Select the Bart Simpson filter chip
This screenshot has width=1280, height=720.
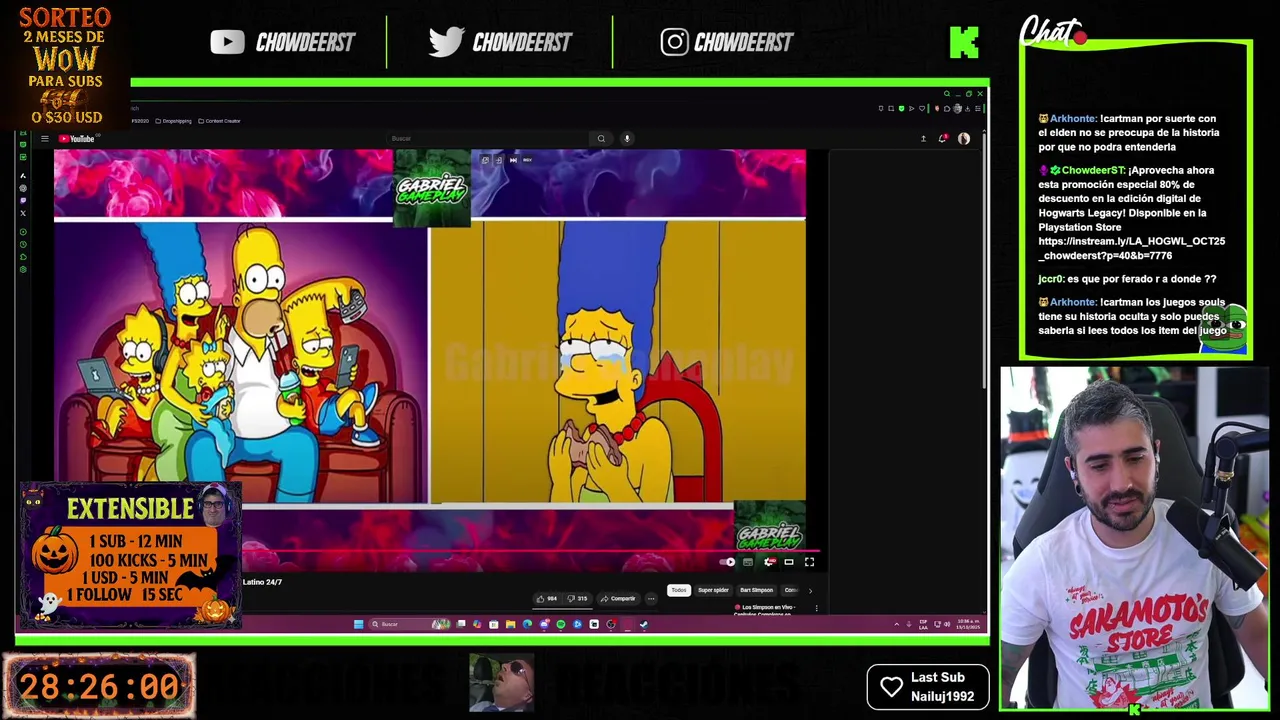pos(757,590)
